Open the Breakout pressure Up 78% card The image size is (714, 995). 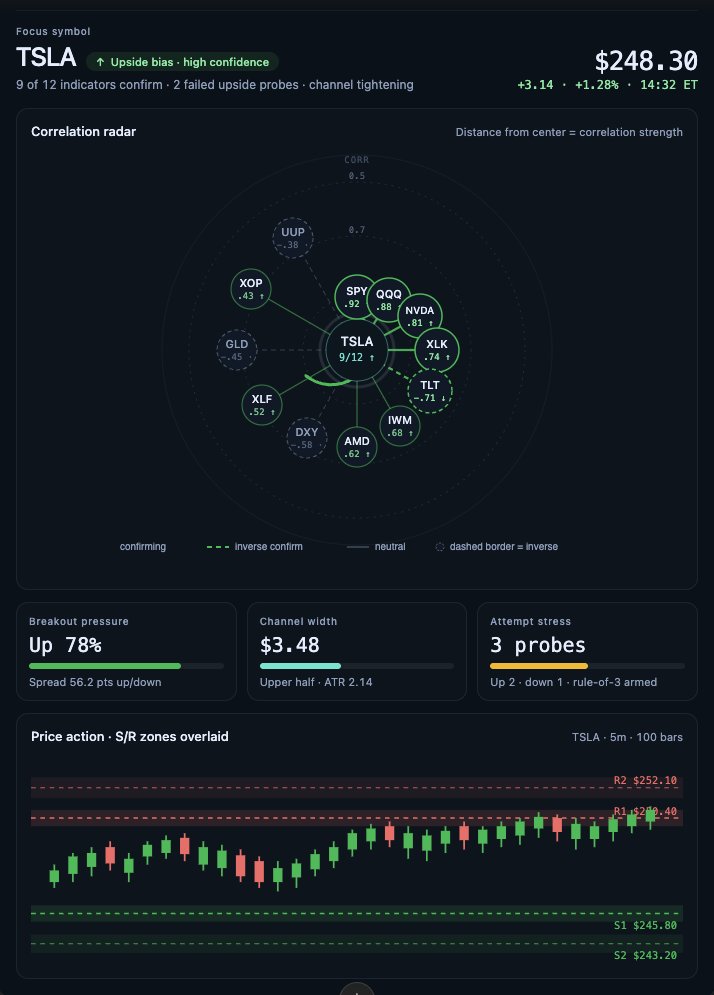pos(126,652)
